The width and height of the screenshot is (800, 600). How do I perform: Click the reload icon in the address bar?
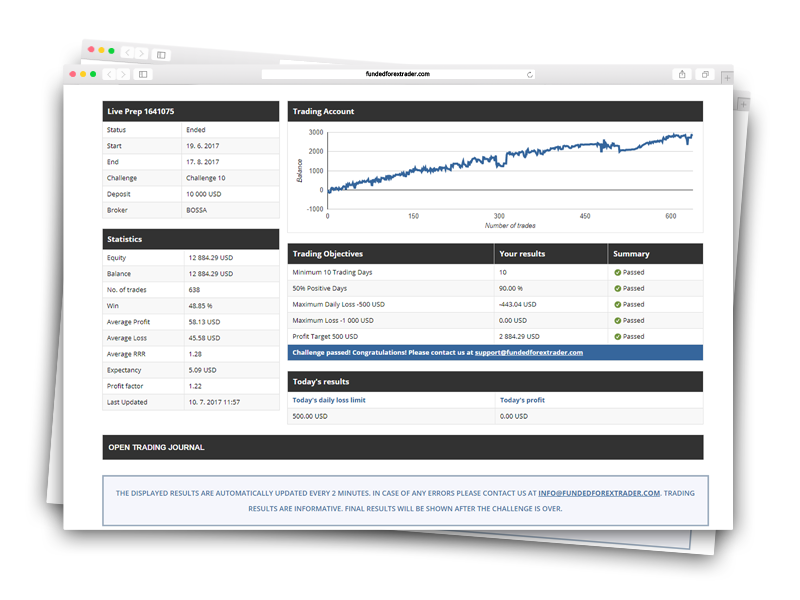coord(530,74)
